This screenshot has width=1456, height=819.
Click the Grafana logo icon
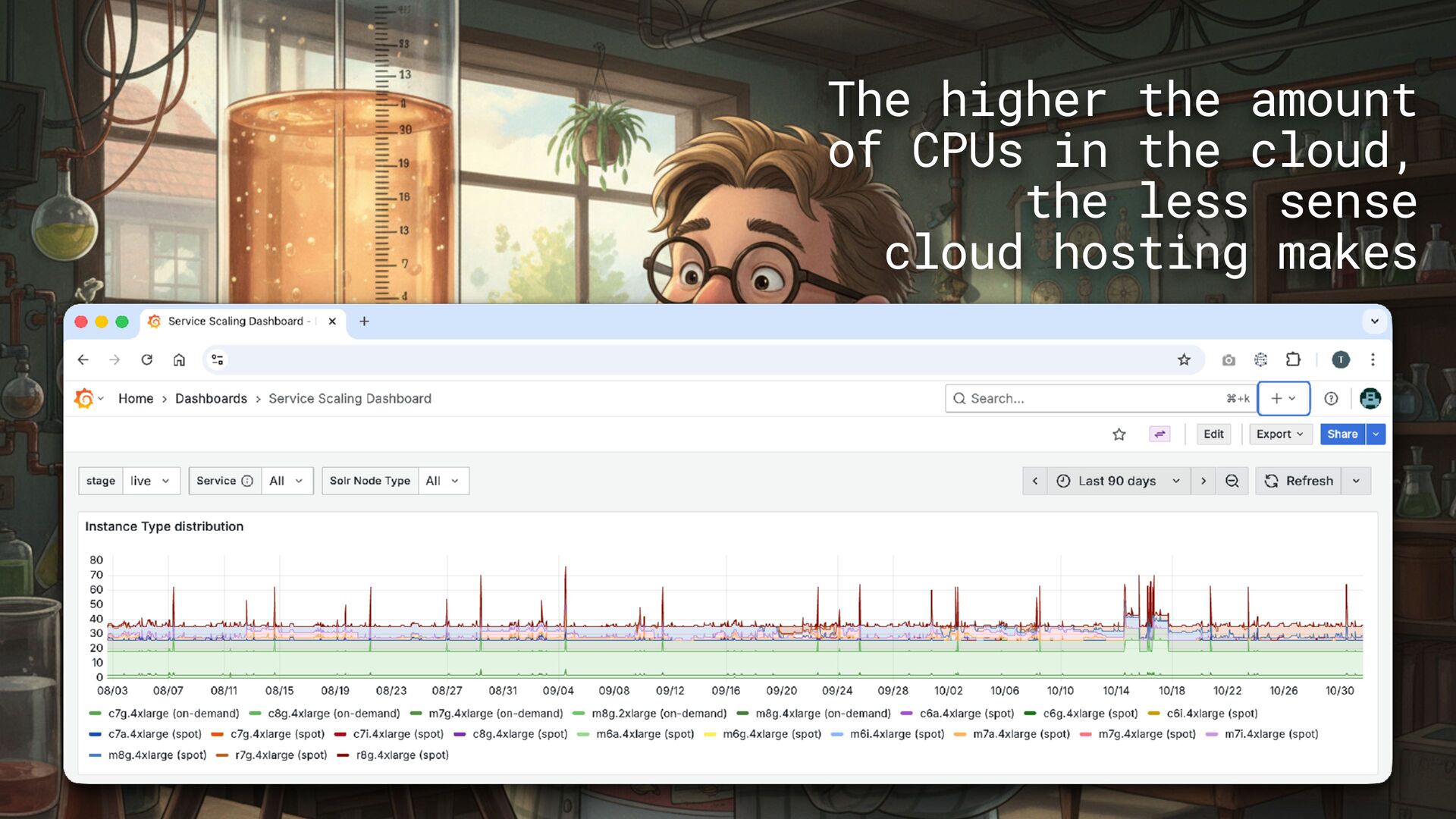tap(84, 398)
